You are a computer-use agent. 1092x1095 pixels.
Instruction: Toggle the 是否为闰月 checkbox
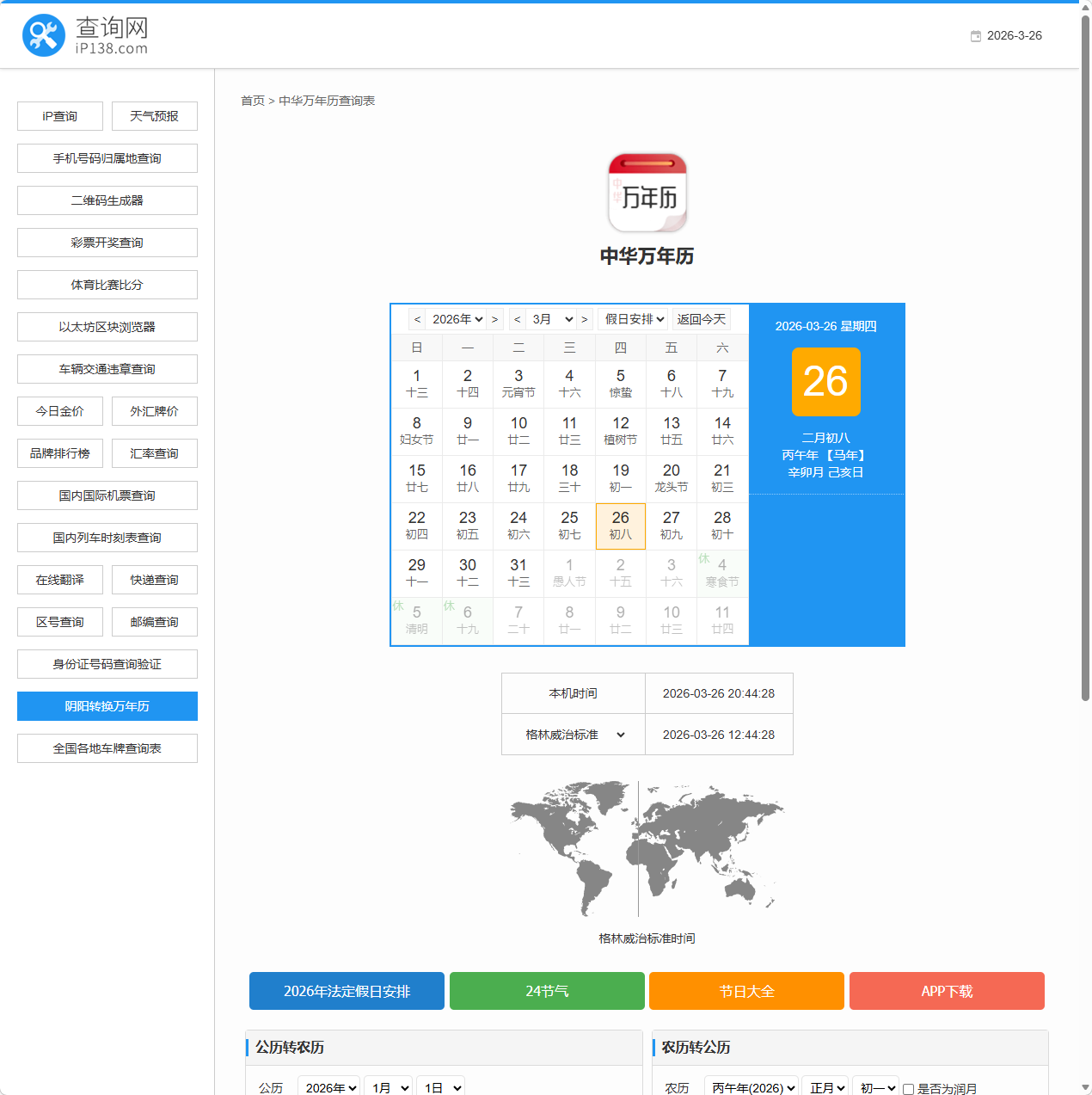[908, 1089]
